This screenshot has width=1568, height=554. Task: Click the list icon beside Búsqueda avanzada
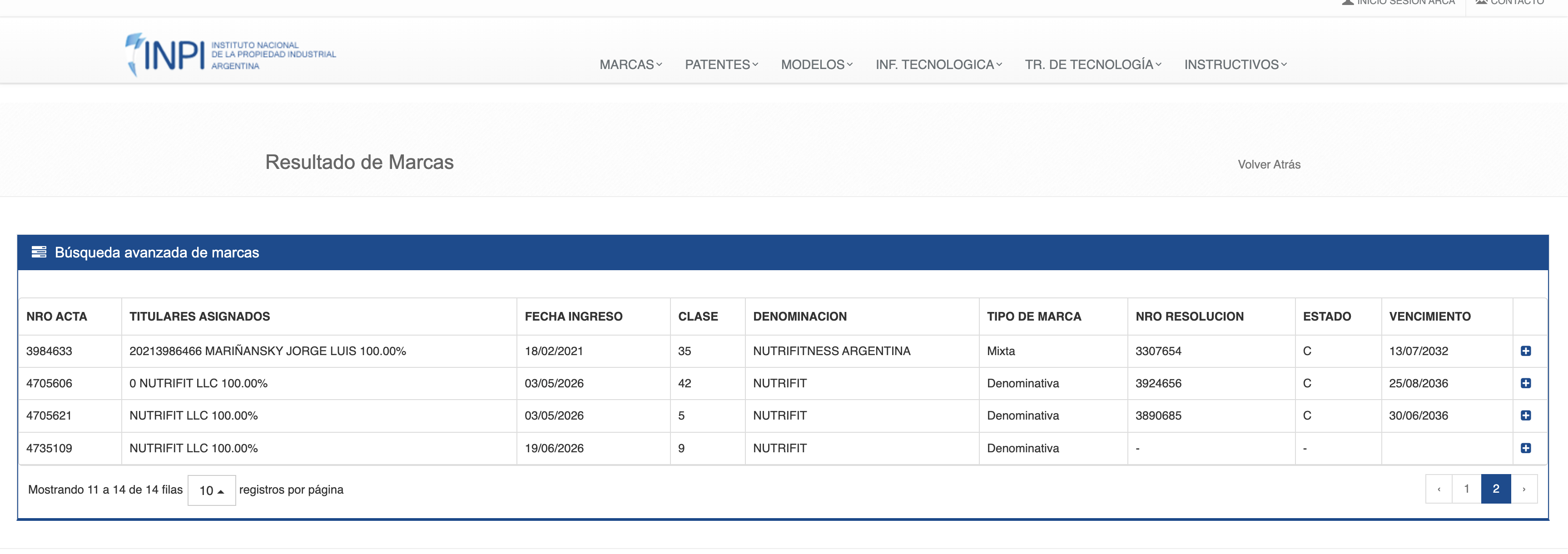(39, 252)
